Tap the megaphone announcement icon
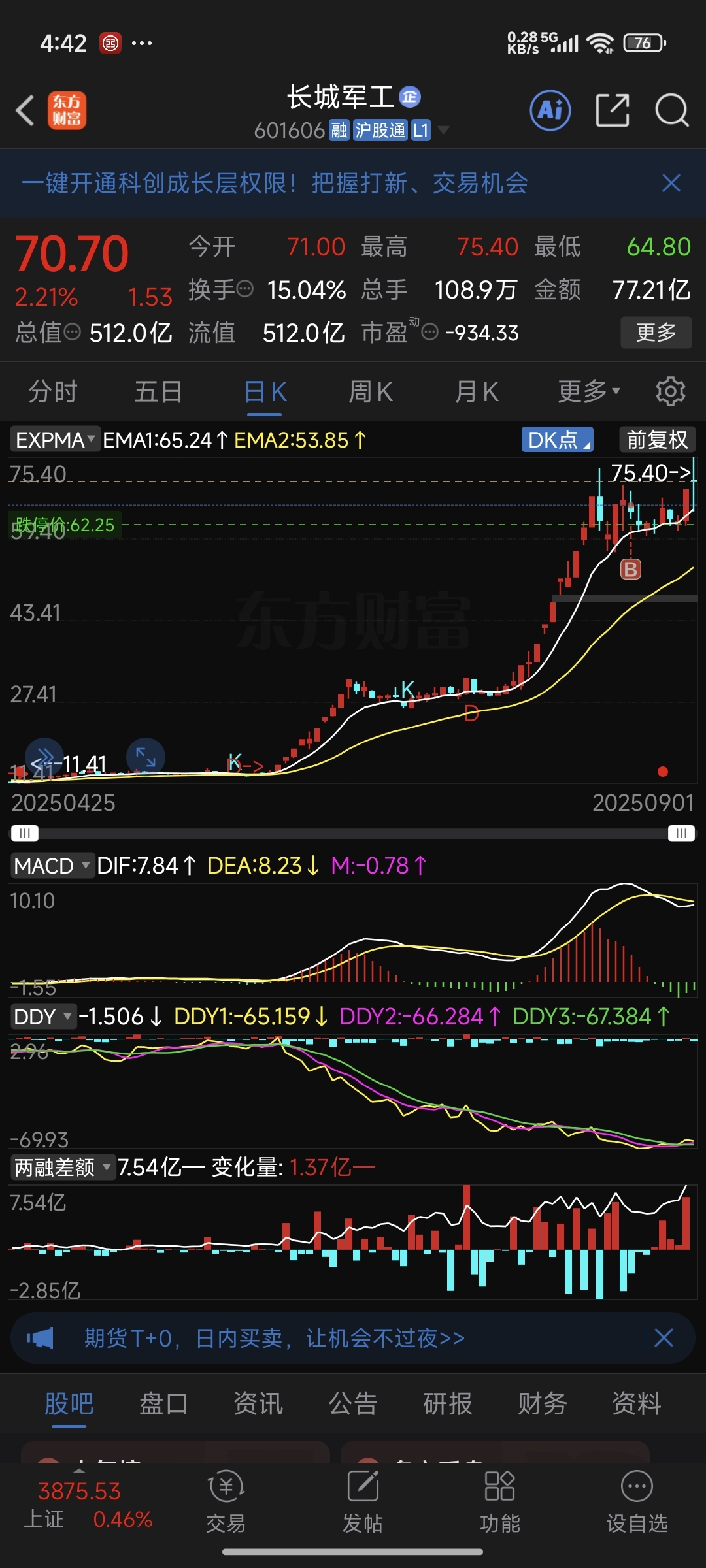This screenshot has height=1568, width=706. point(41,1338)
